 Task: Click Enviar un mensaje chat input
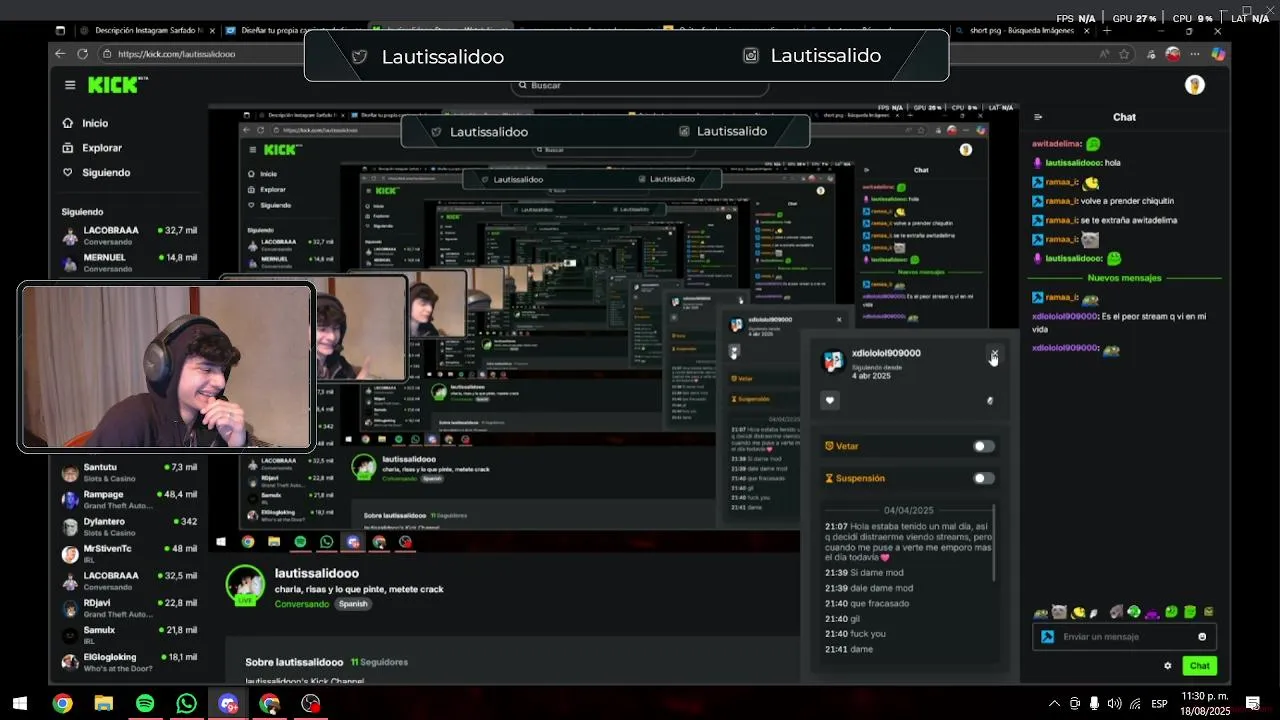click(1125, 636)
